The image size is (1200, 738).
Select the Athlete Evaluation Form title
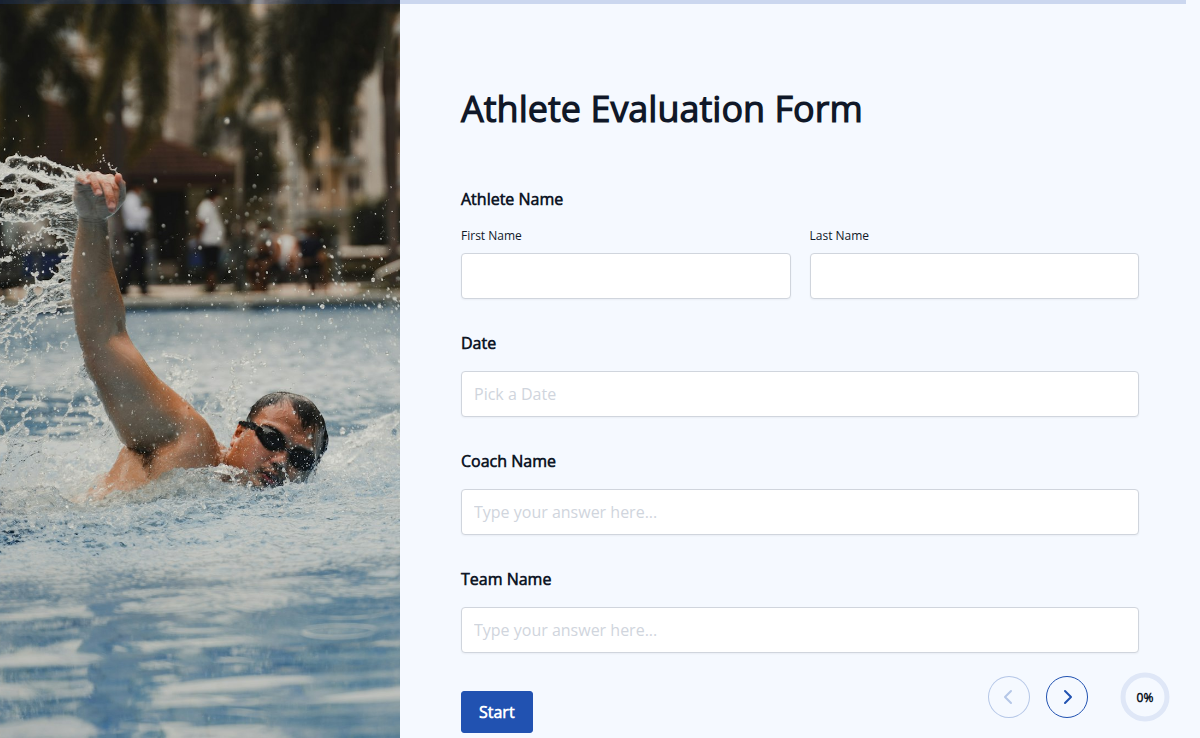tap(661, 109)
